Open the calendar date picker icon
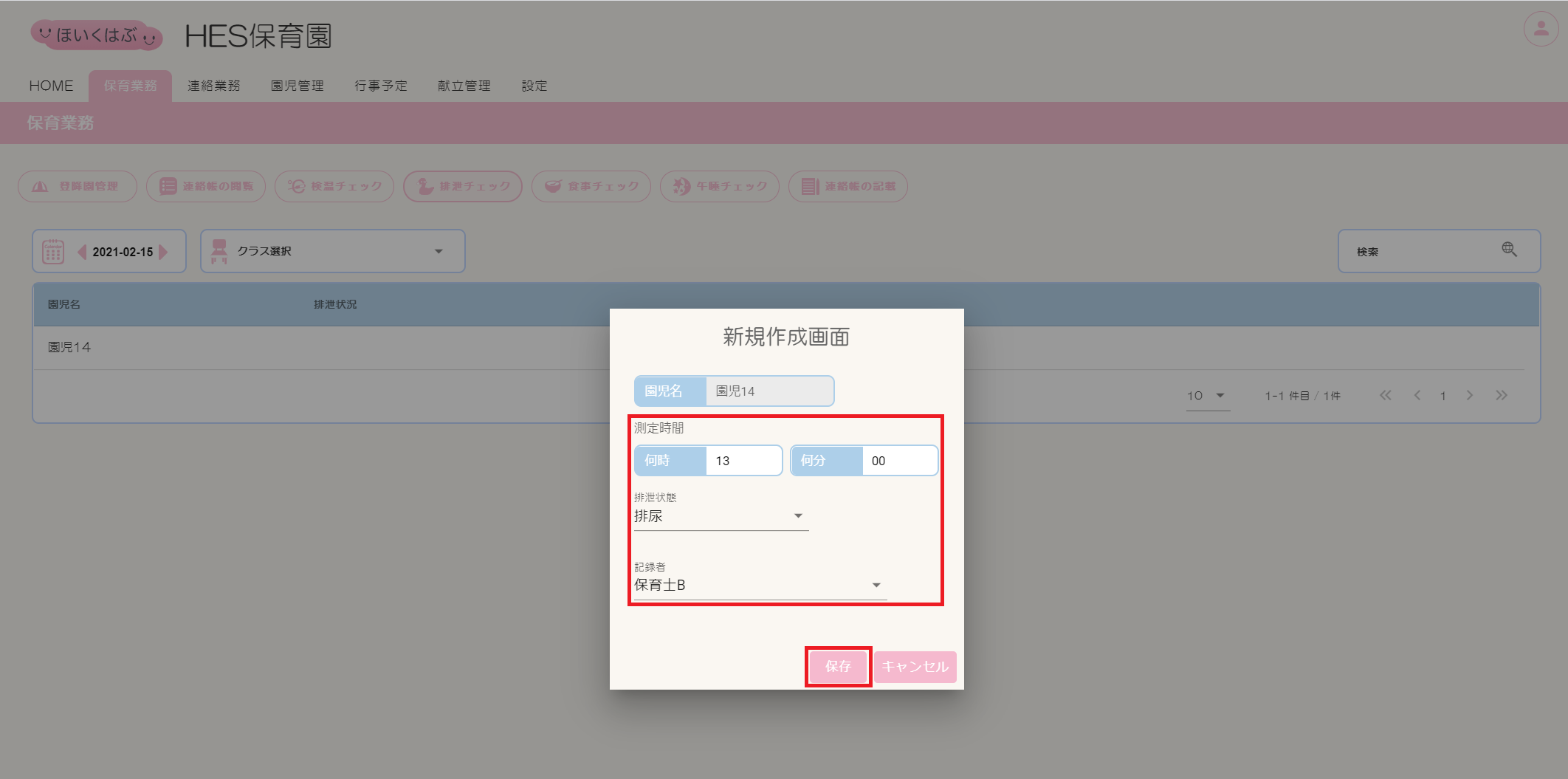This screenshot has width=1568, height=779. coord(53,251)
